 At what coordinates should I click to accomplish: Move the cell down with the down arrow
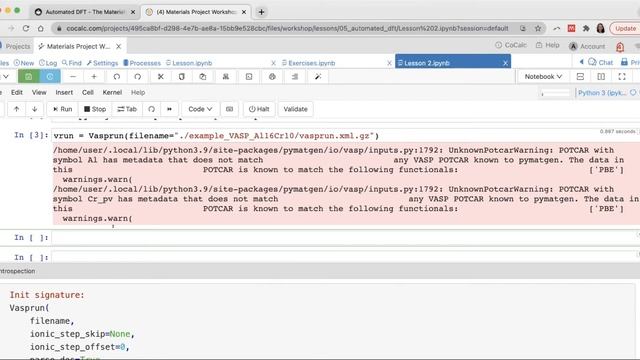[x=35, y=109]
